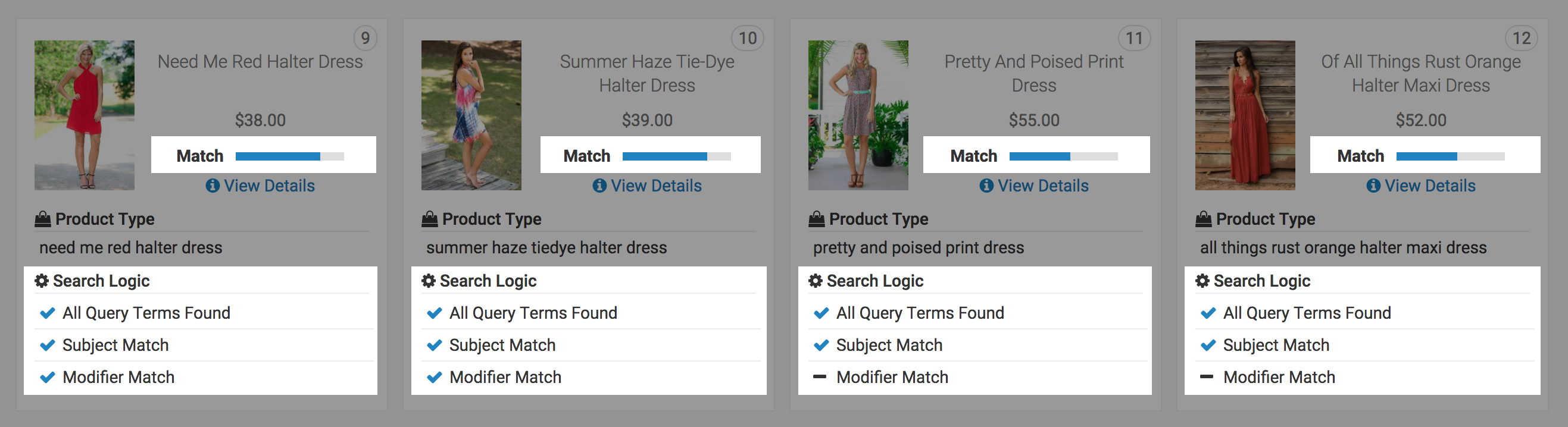The height and width of the screenshot is (427, 1568).
Task: Click the info icon on Need Me Red Halter Dress
Action: click(213, 186)
